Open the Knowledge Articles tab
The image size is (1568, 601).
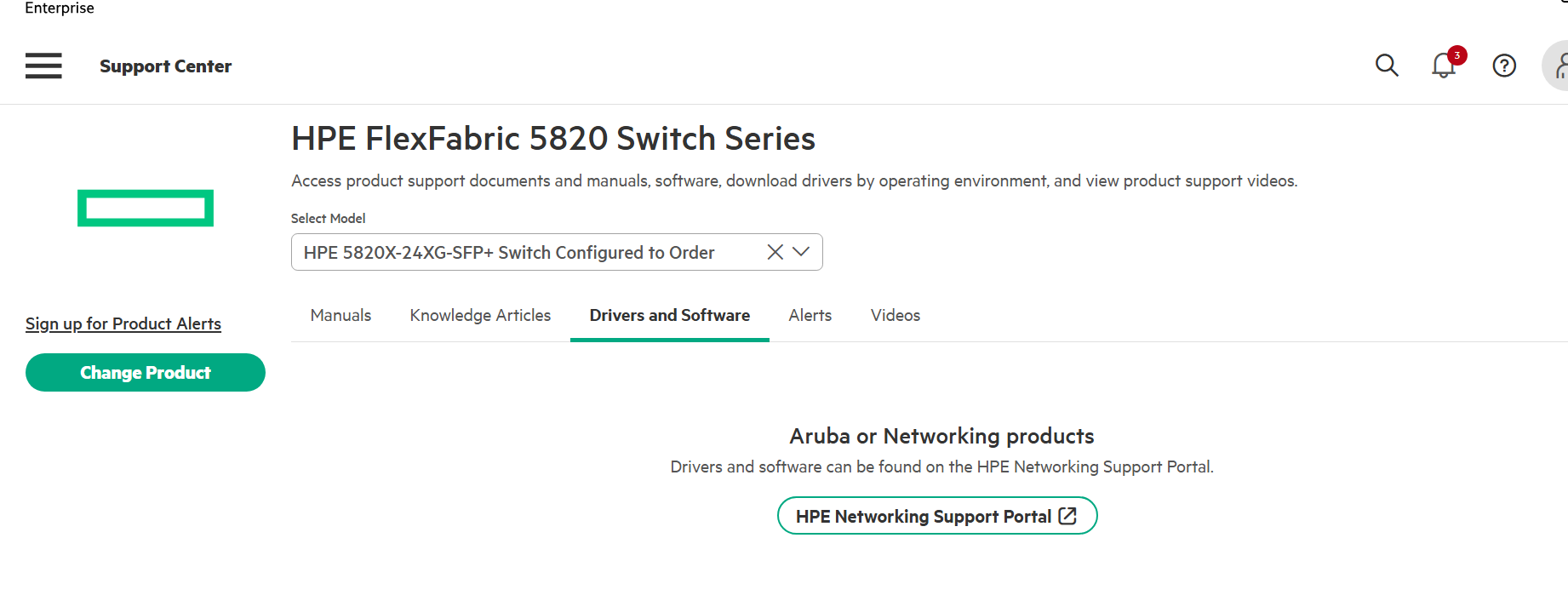pos(480,316)
